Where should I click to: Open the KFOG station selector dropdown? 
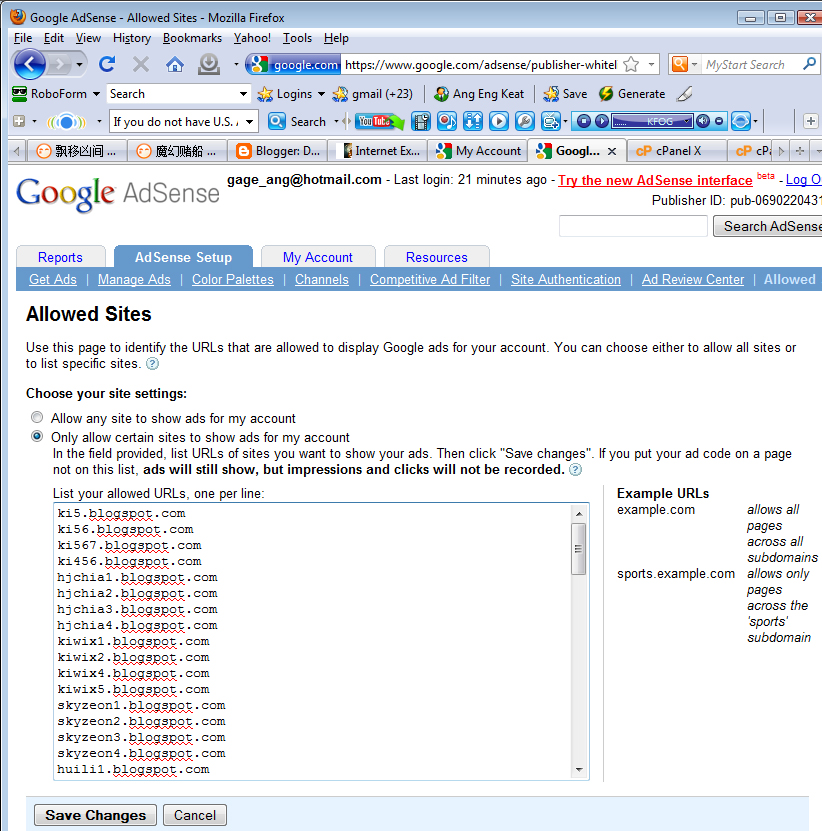(687, 121)
